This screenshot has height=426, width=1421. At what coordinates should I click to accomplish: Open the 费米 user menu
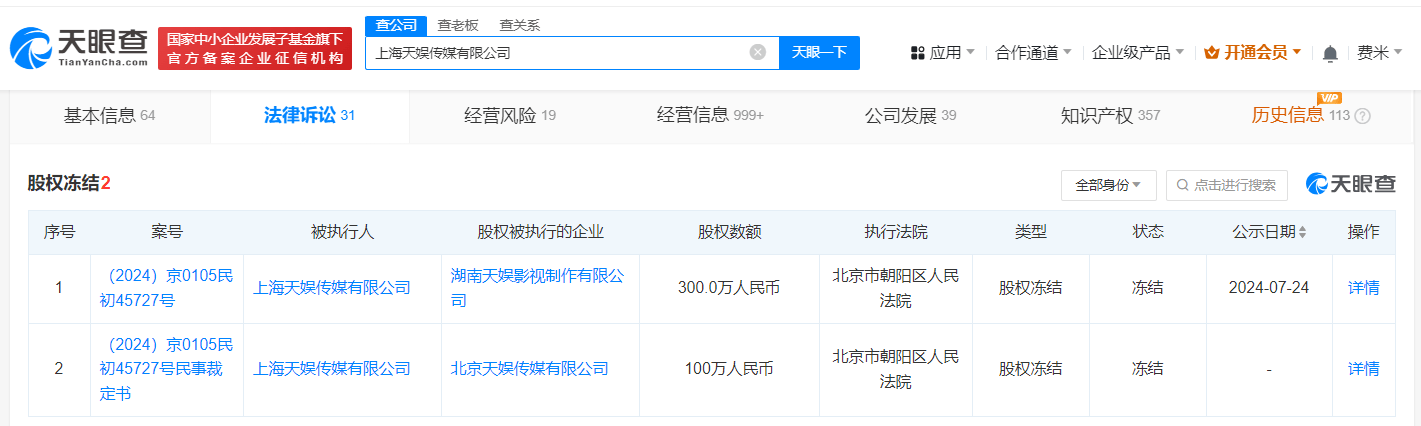[1379, 53]
